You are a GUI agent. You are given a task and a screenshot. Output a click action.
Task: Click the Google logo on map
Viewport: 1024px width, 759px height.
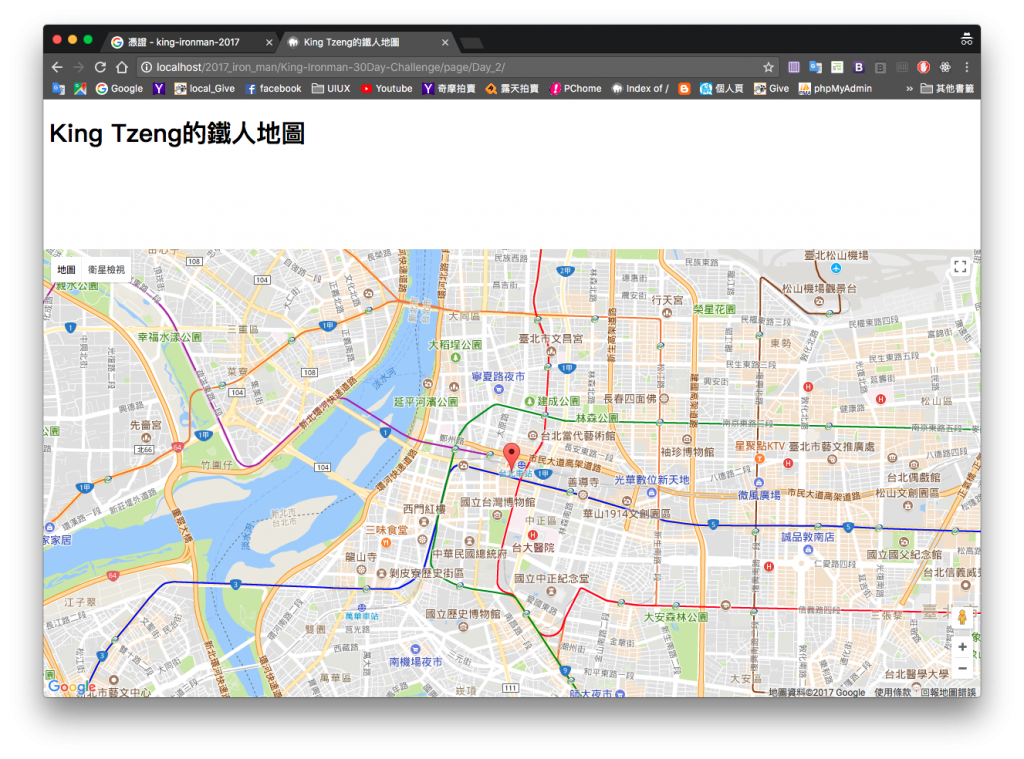tap(72, 686)
